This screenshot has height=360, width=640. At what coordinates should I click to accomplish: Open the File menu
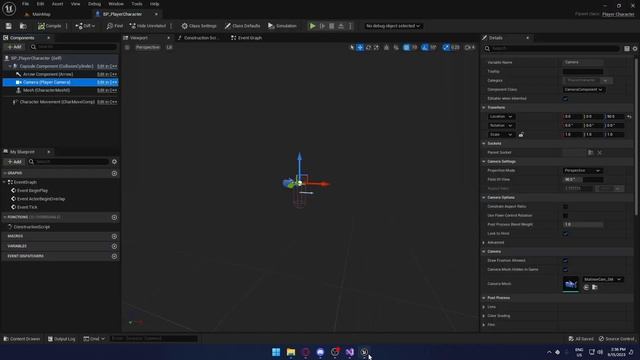tap(25, 4)
